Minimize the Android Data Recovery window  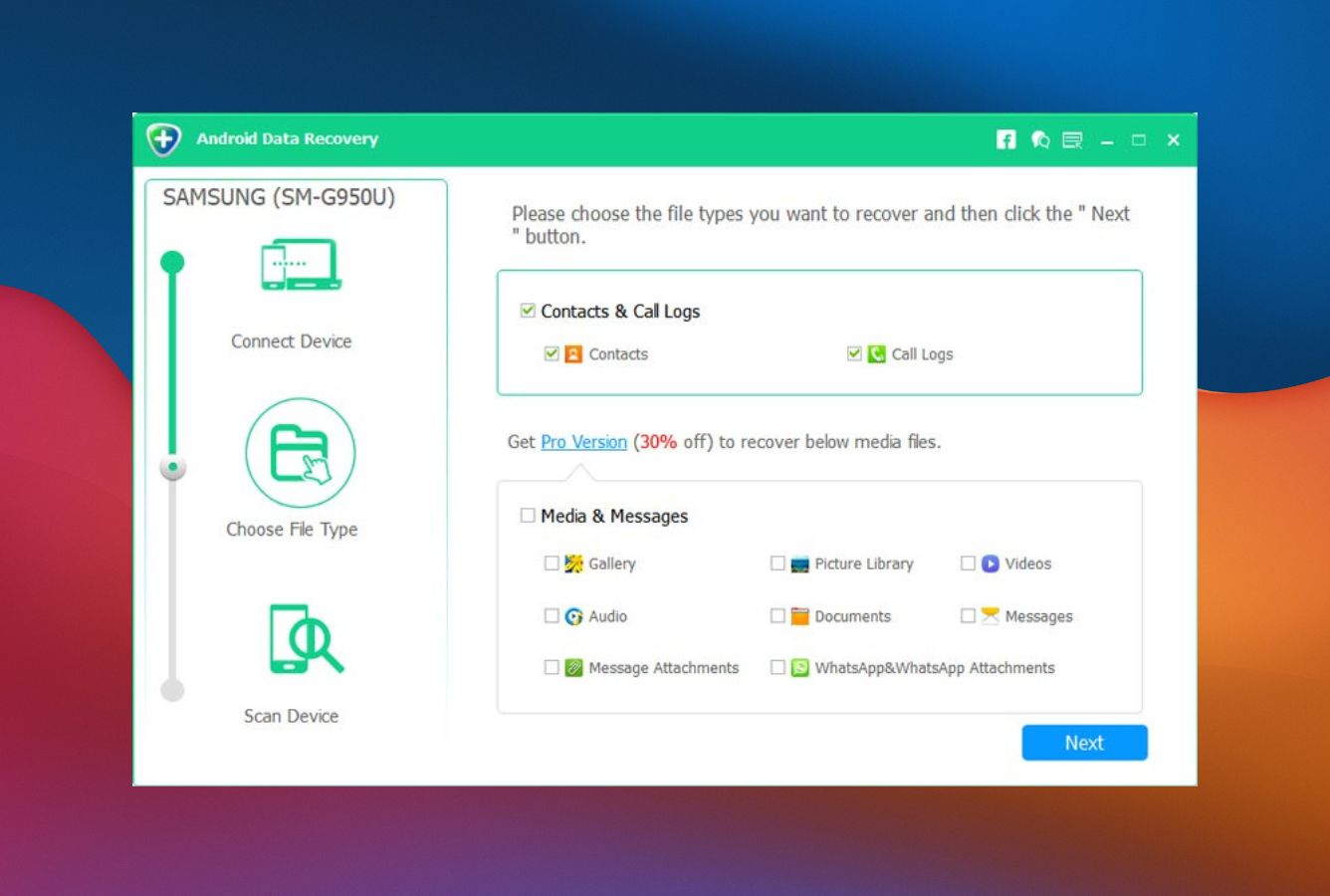click(x=1106, y=140)
